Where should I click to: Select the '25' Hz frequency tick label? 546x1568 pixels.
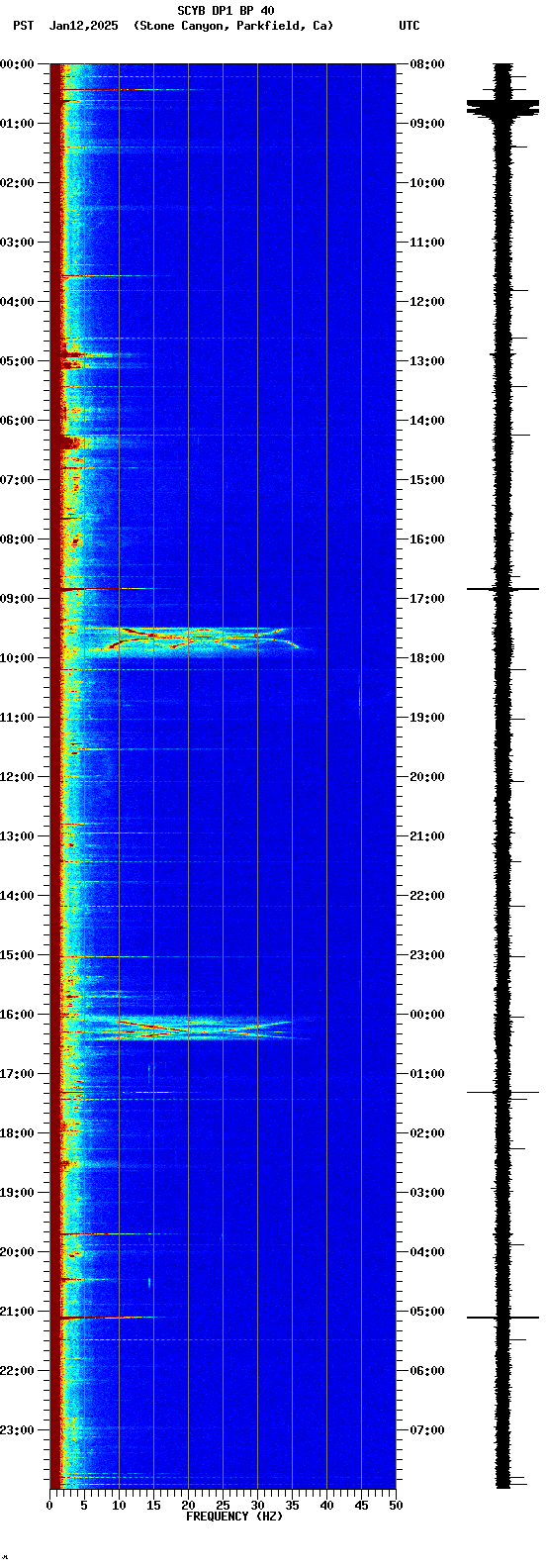coord(223,1506)
